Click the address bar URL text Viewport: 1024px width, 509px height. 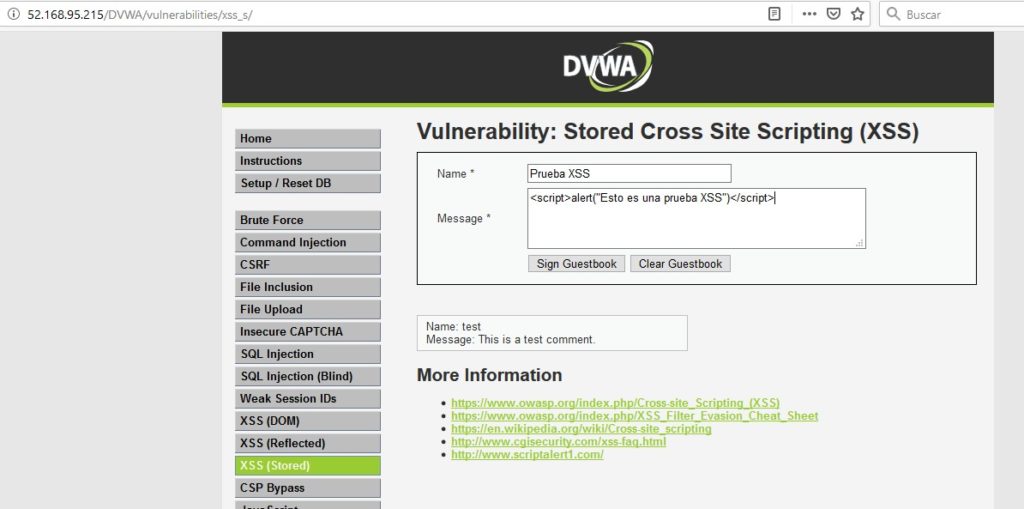140,14
